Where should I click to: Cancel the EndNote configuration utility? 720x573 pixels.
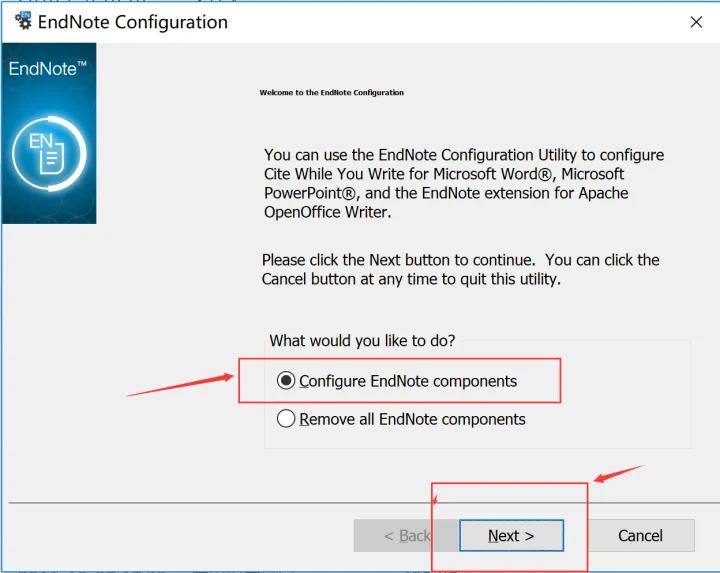pos(640,536)
